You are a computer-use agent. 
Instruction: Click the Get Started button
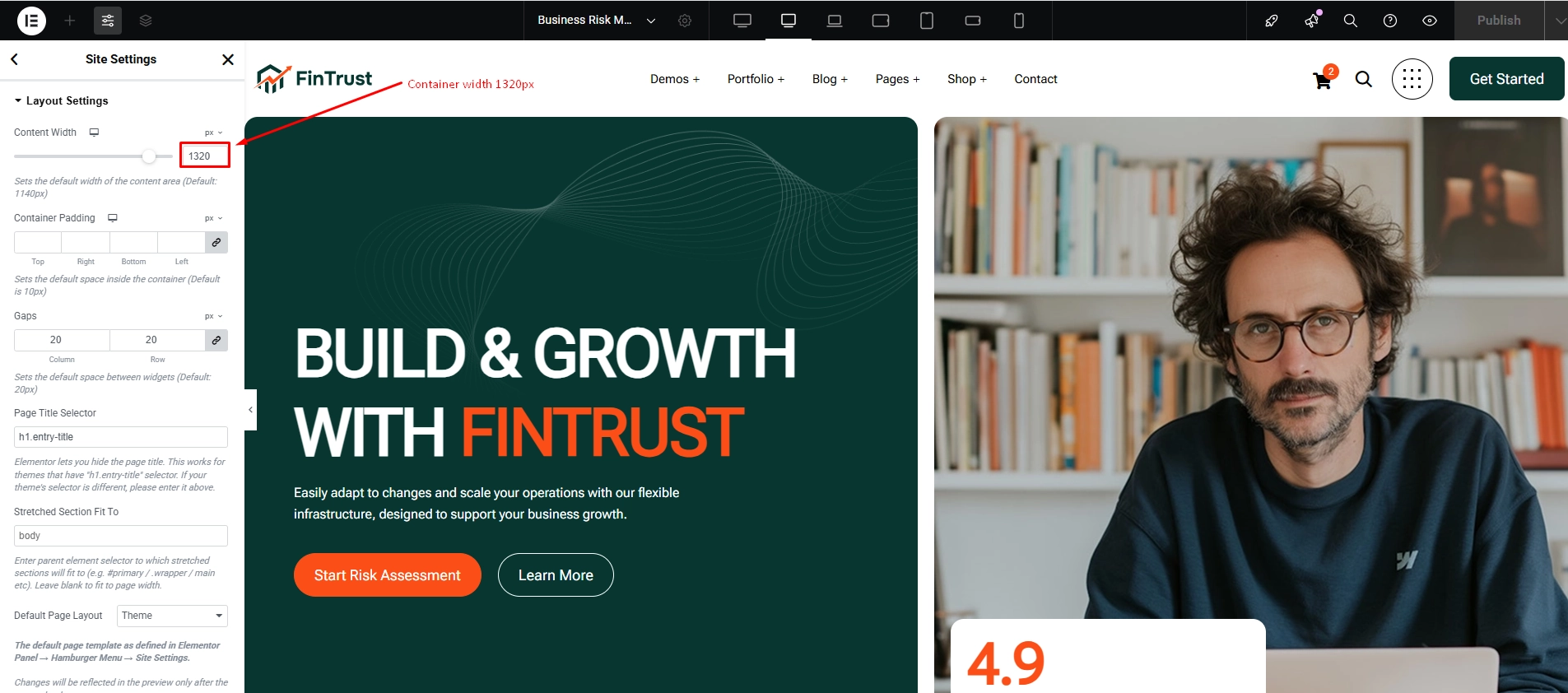click(x=1506, y=79)
